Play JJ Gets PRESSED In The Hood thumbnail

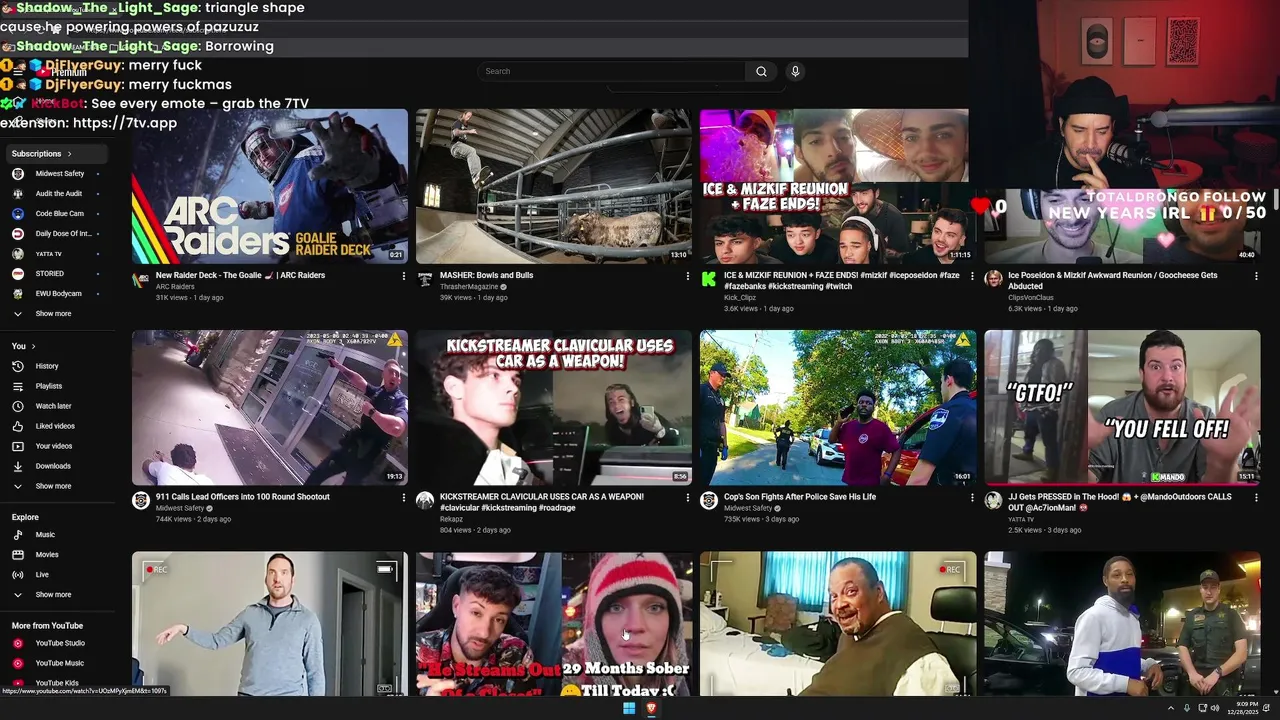tap(1122, 407)
